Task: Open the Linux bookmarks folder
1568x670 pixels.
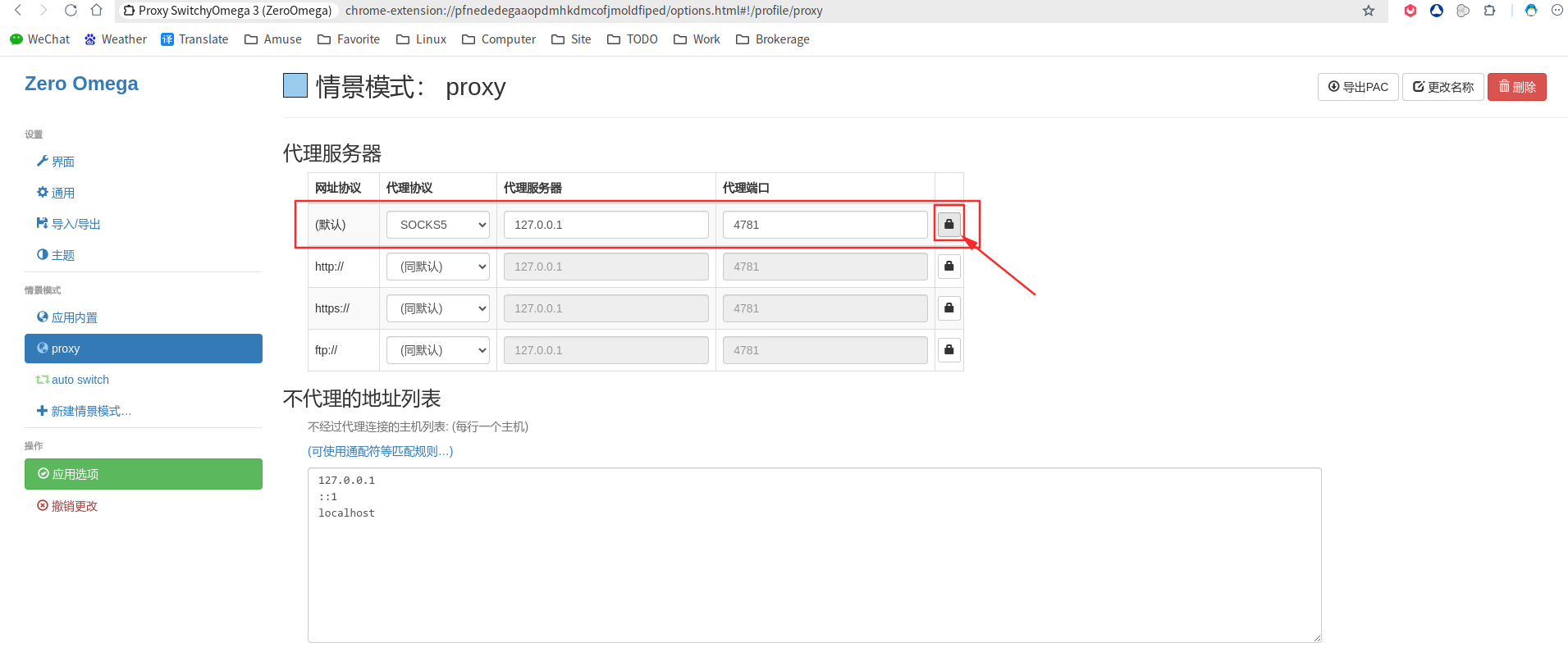Action: (x=421, y=39)
